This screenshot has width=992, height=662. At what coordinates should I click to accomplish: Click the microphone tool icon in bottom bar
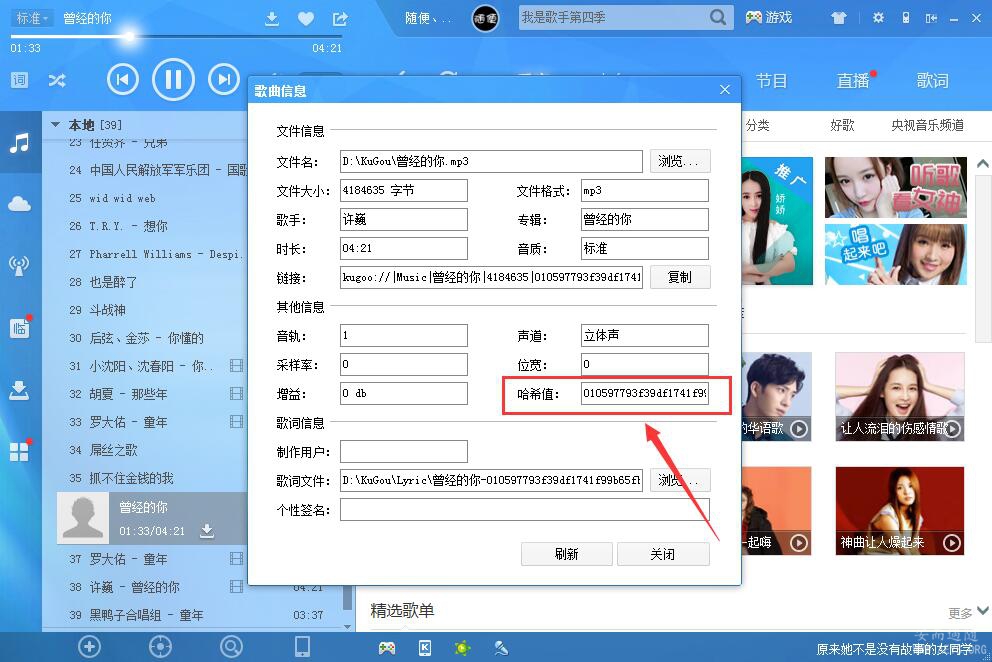501,647
